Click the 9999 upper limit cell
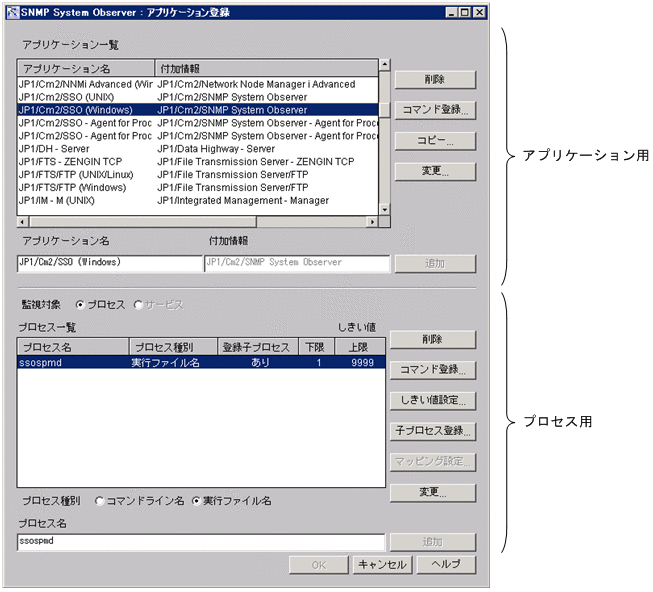The width and height of the screenshot is (653, 592). 362,363
